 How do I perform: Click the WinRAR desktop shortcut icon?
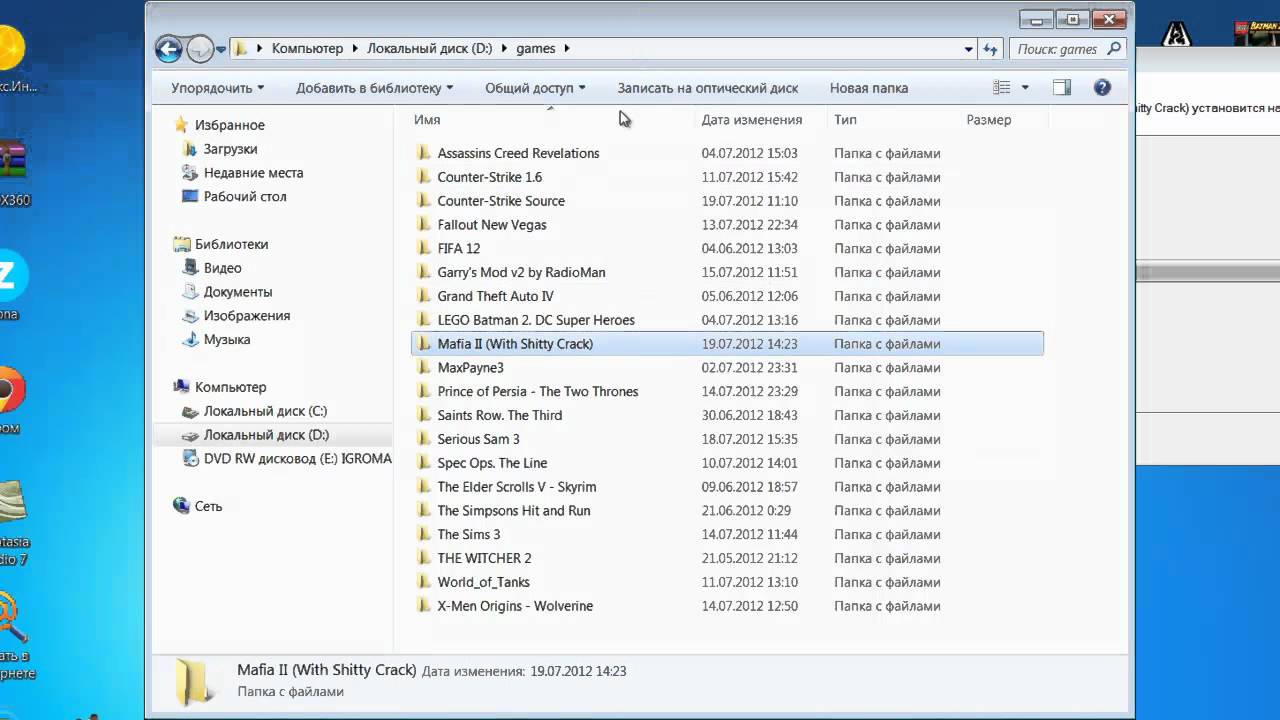tap(13, 159)
